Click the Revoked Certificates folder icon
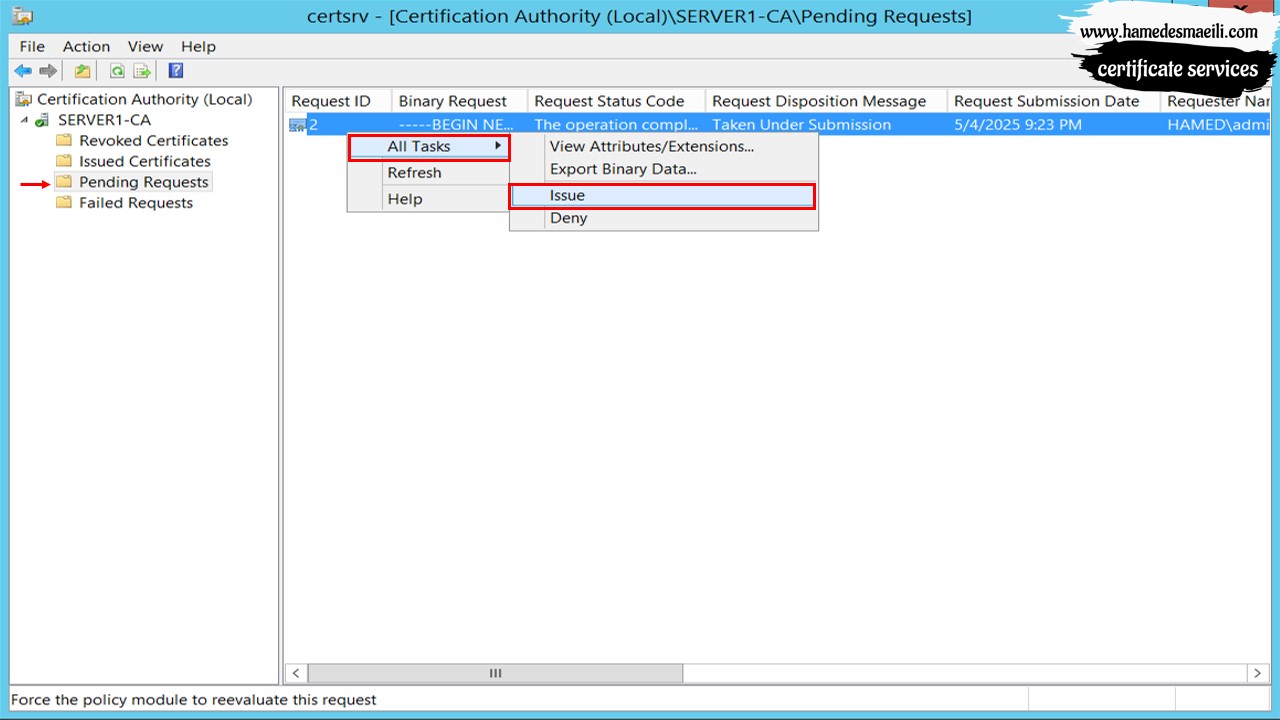This screenshot has height=720, width=1280. pyautogui.click(x=64, y=140)
